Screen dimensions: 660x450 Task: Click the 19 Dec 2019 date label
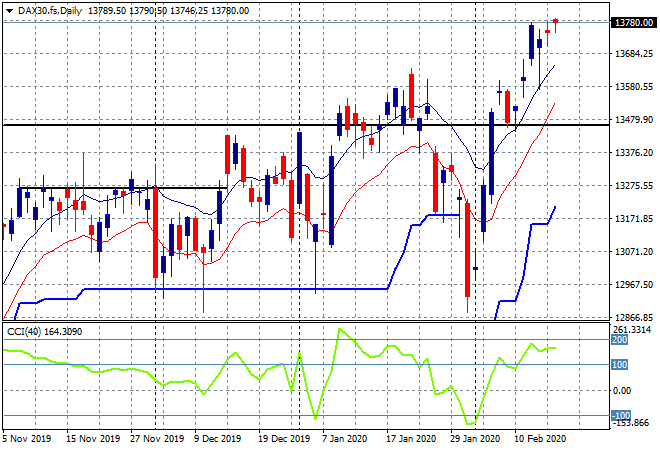pos(285,439)
